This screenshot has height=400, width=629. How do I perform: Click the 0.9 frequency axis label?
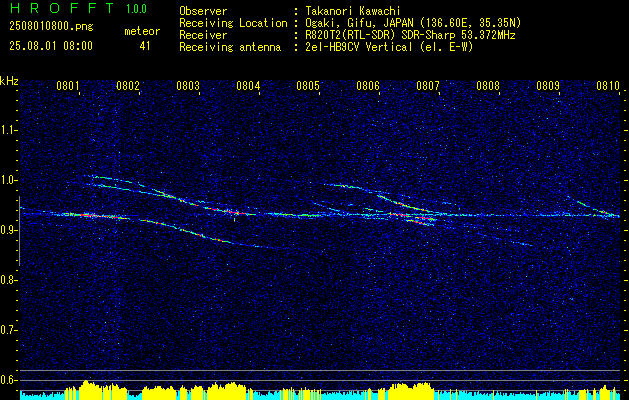[8, 230]
